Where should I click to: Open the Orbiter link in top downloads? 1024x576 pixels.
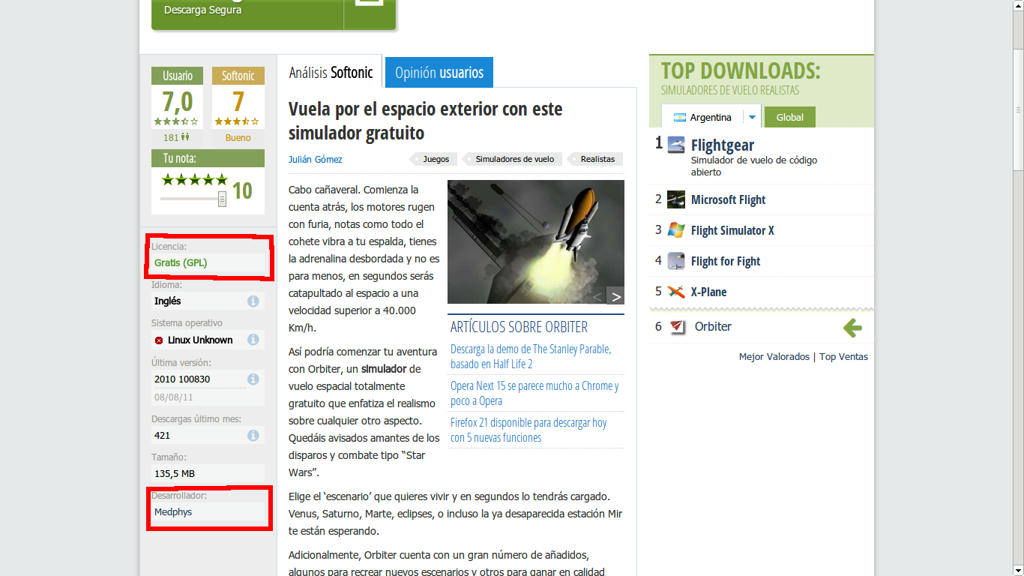coord(712,327)
